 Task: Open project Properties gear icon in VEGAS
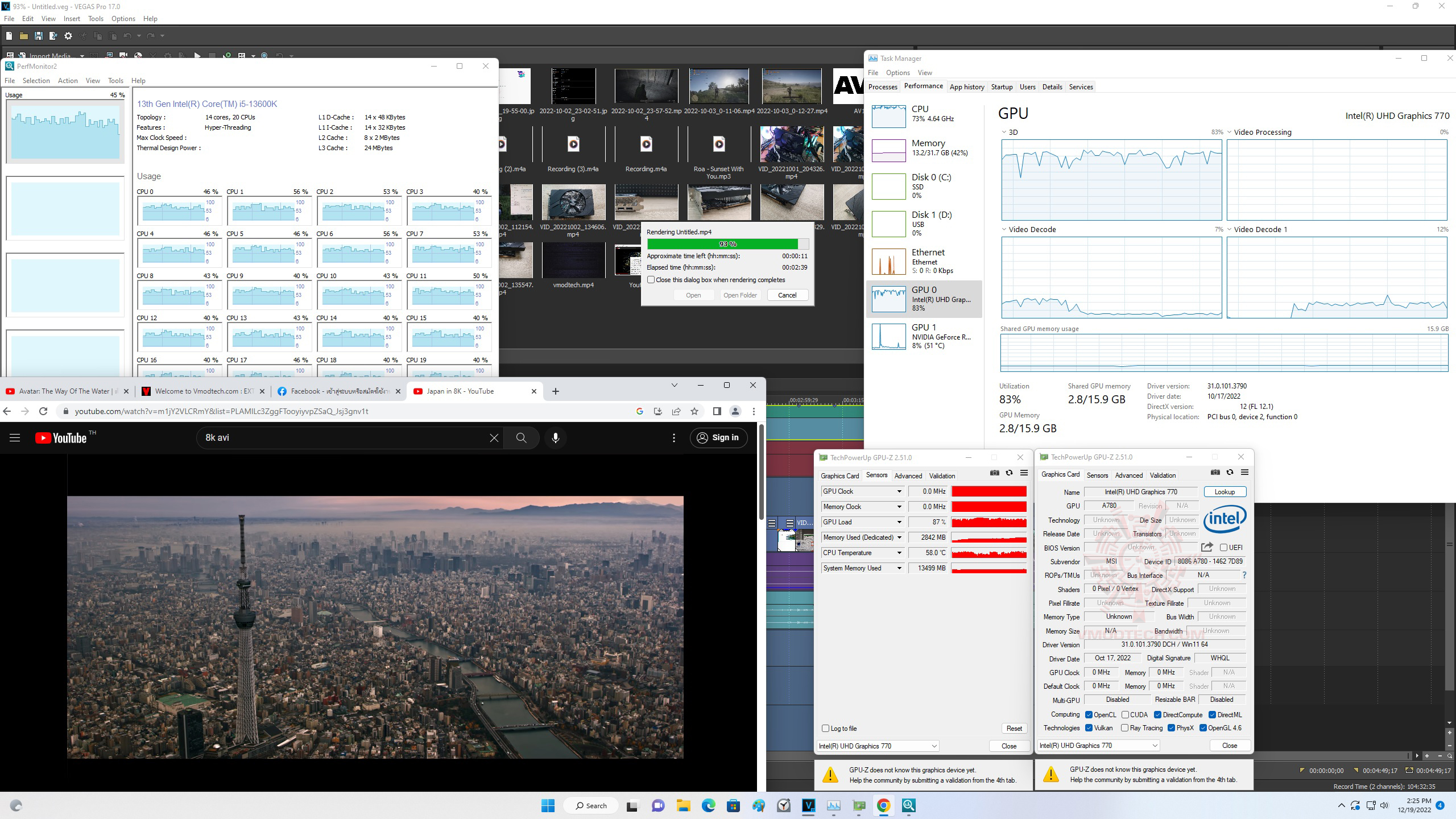pos(68,36)
